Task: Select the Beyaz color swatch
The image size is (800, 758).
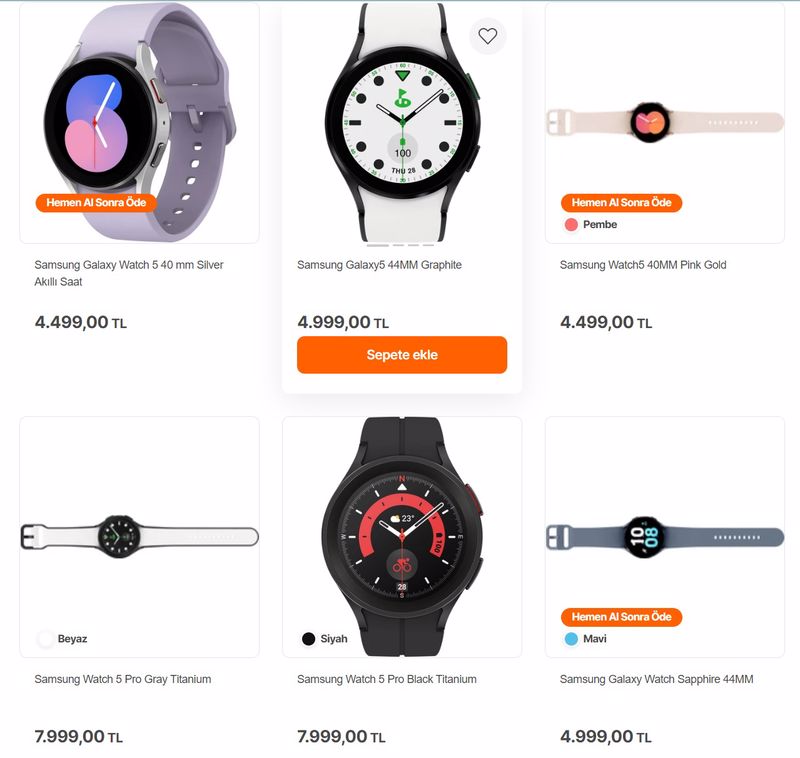Action: [45, 639]
